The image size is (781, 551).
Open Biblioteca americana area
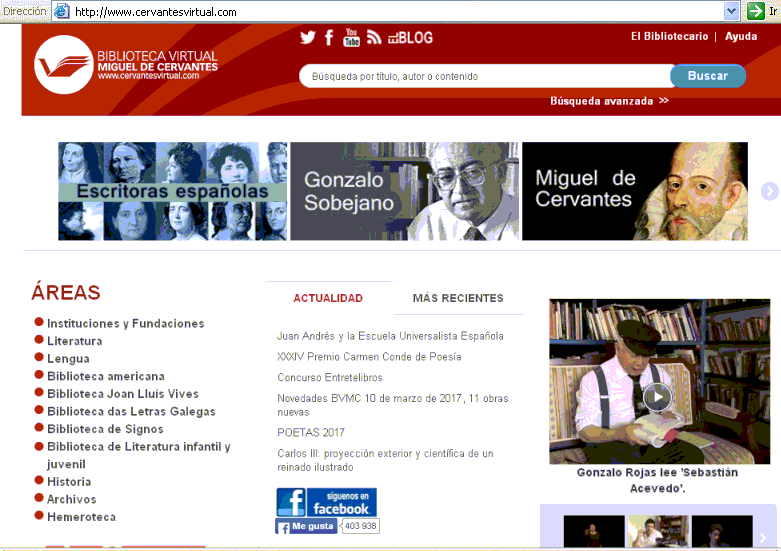(x=106, y=376)
